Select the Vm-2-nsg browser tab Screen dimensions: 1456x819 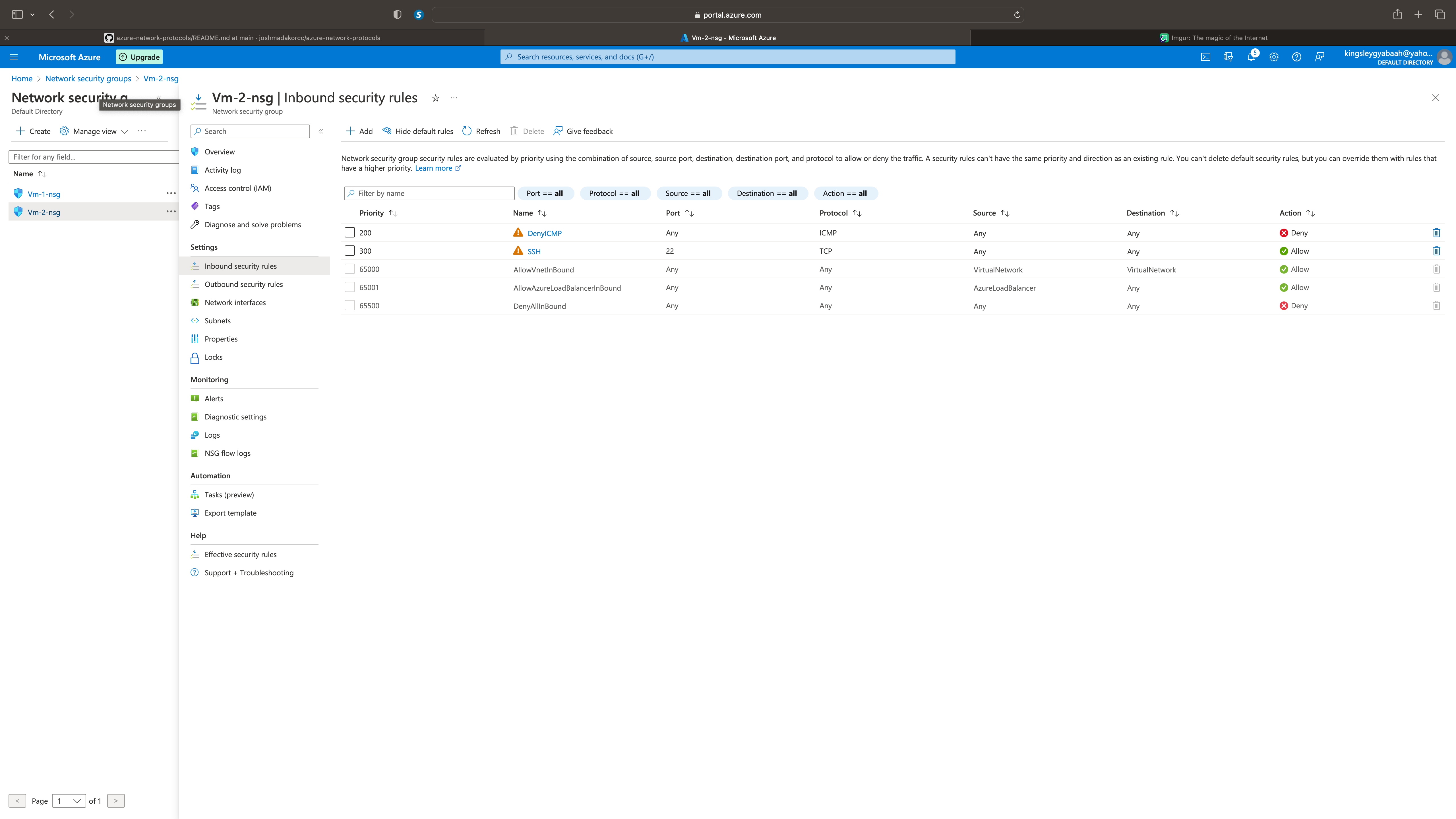[728, 37]
